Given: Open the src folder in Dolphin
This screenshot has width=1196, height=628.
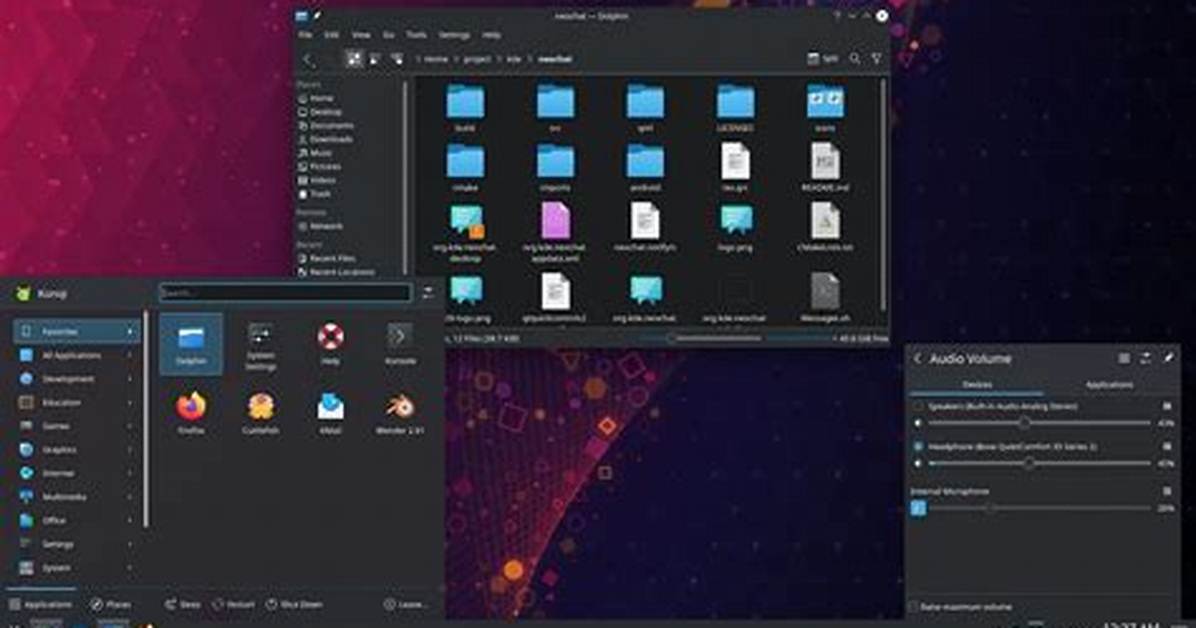Looking at the screenshot, I should [555, 108].
